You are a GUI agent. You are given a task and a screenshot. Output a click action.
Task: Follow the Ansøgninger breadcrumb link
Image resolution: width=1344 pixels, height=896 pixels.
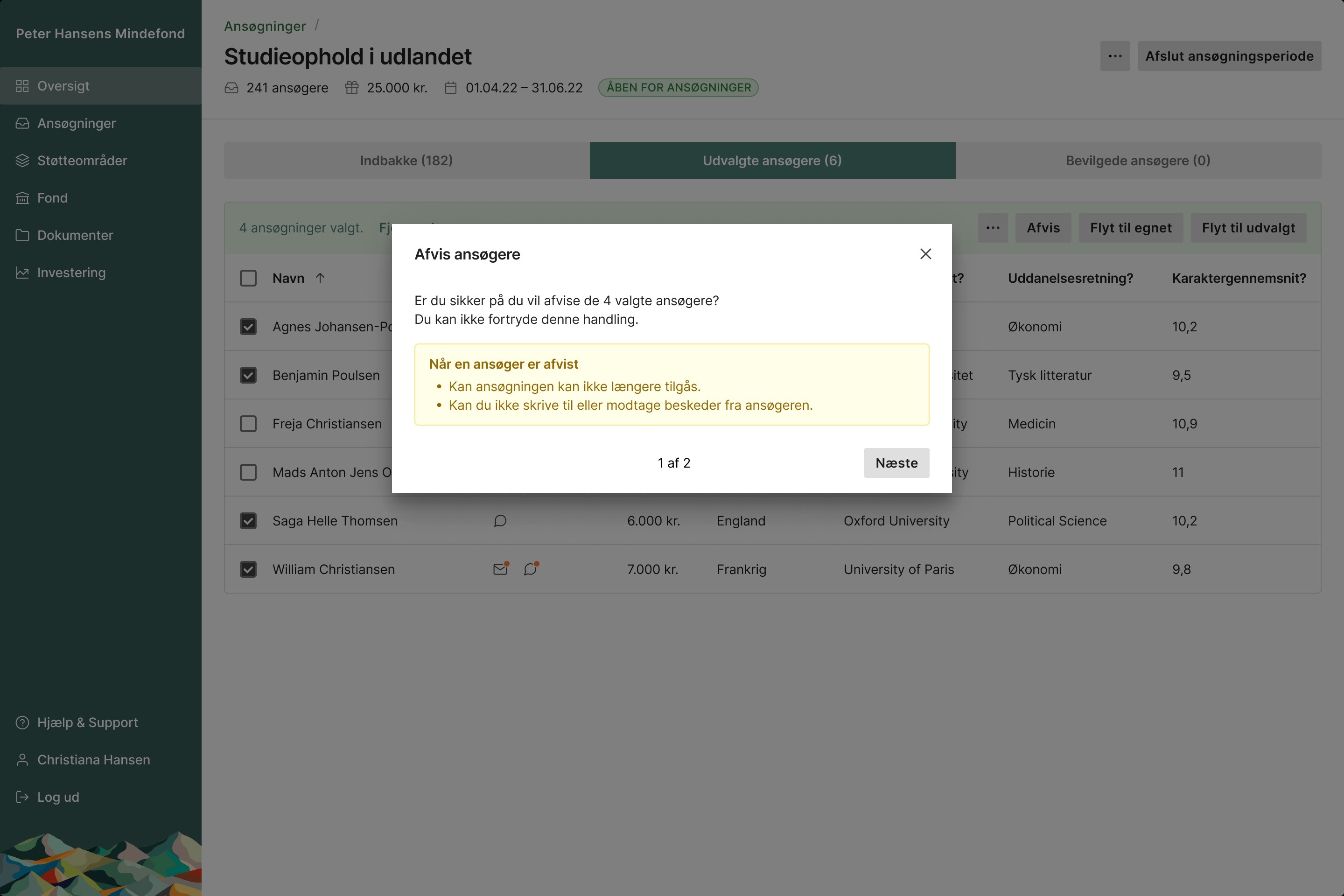tap(265, 26)
